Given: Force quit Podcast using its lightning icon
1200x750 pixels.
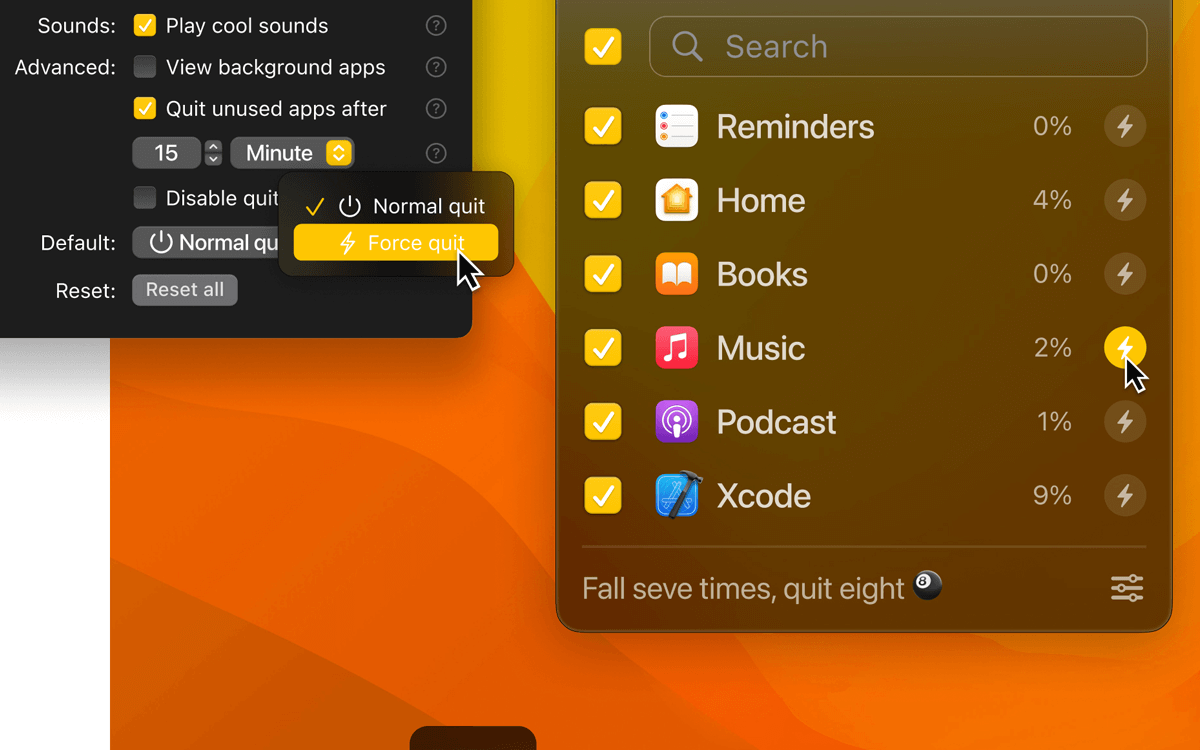Looking at the screenshot, I should pos(1125,422).
